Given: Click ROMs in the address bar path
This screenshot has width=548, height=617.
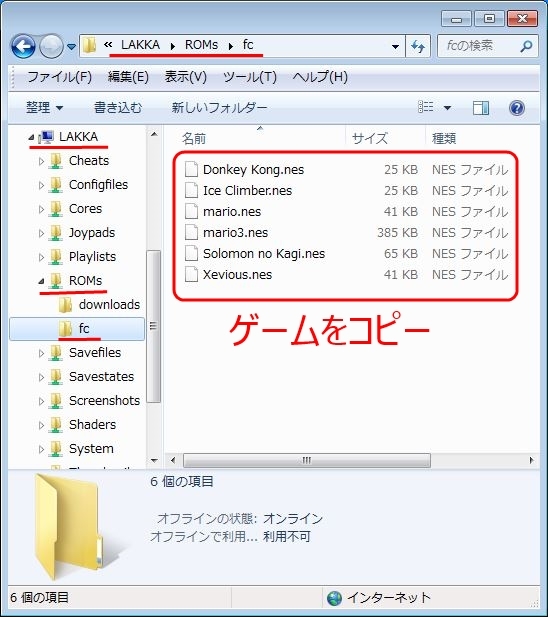Looking at the screenshot, I should pyautogui.click(x=201, y=45).
